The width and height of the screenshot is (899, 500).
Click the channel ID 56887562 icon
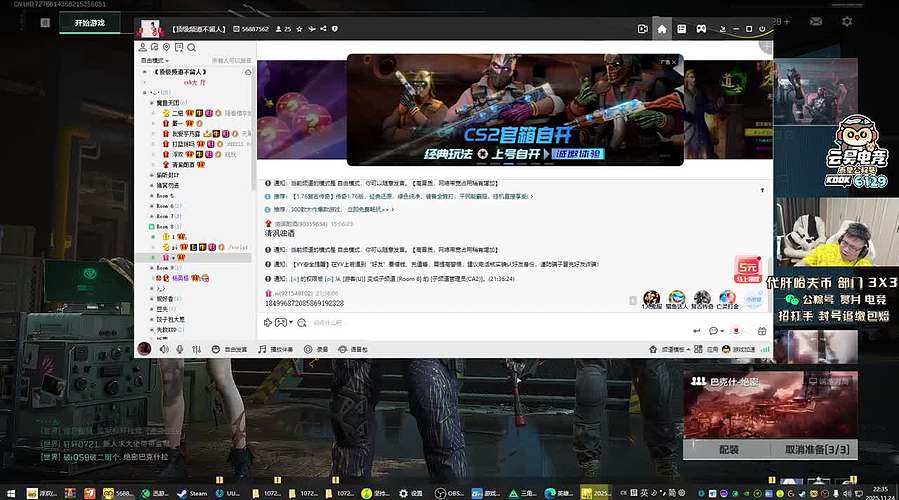tap(236, 29)
